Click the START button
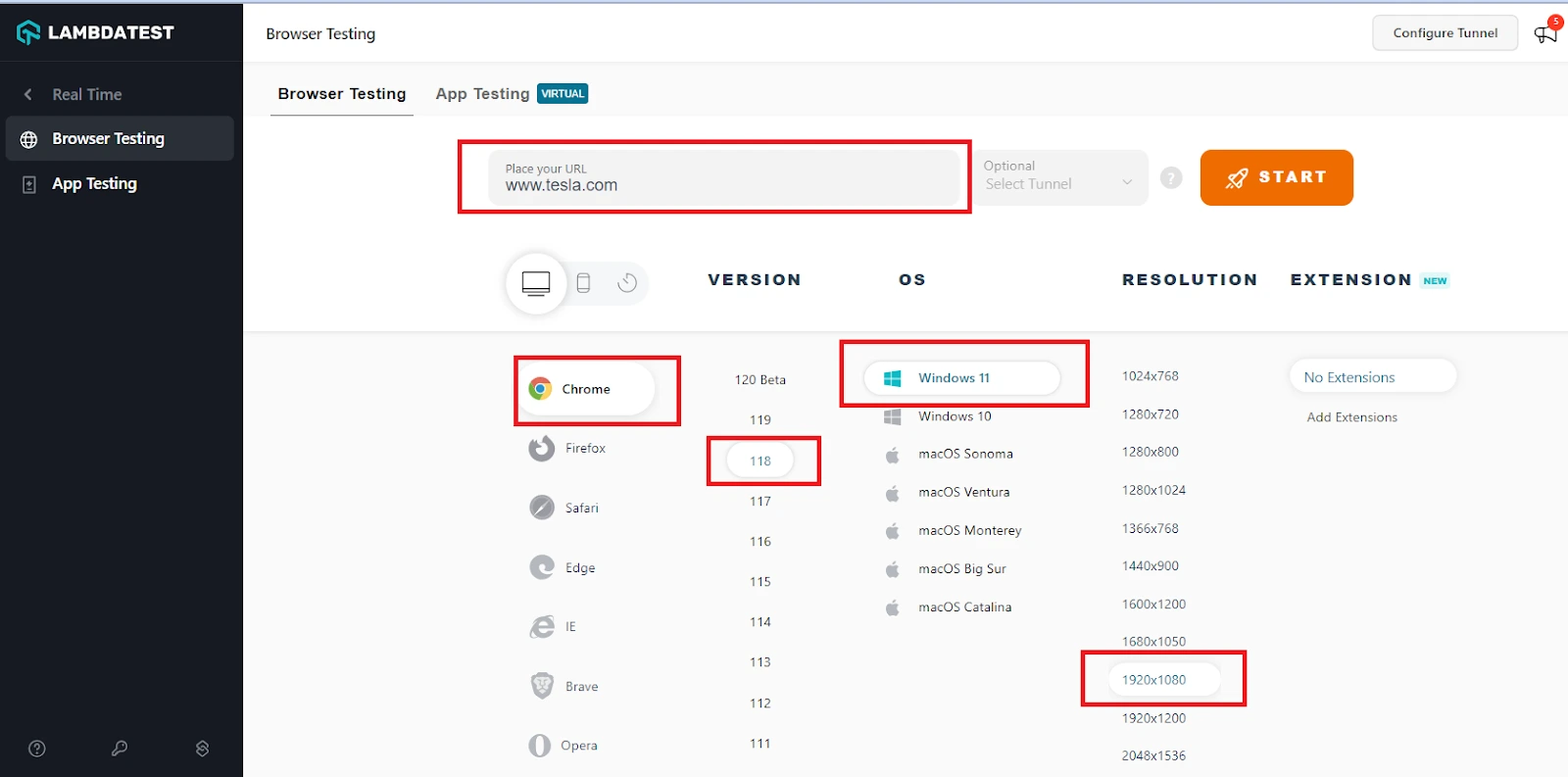 1277,177
